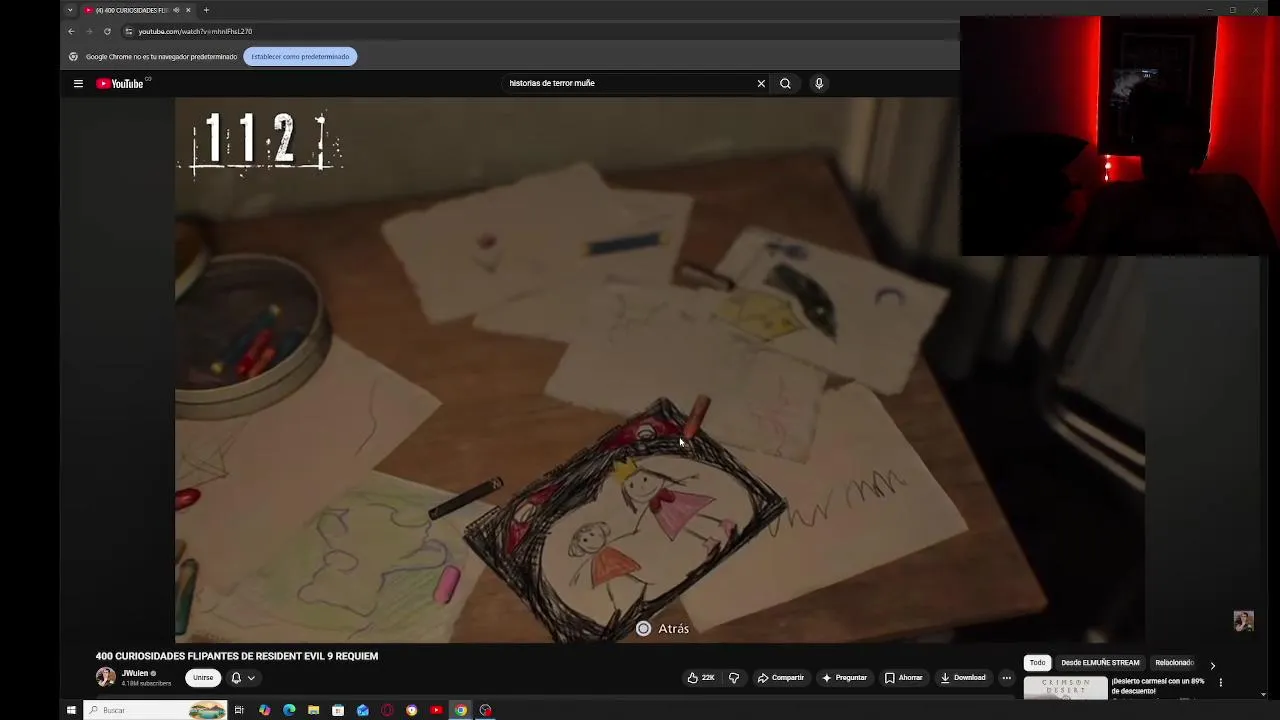This screenshot has width=1280, height=720.
Task: Open Microsoft Store from taskbar
Action: (338, 710)
